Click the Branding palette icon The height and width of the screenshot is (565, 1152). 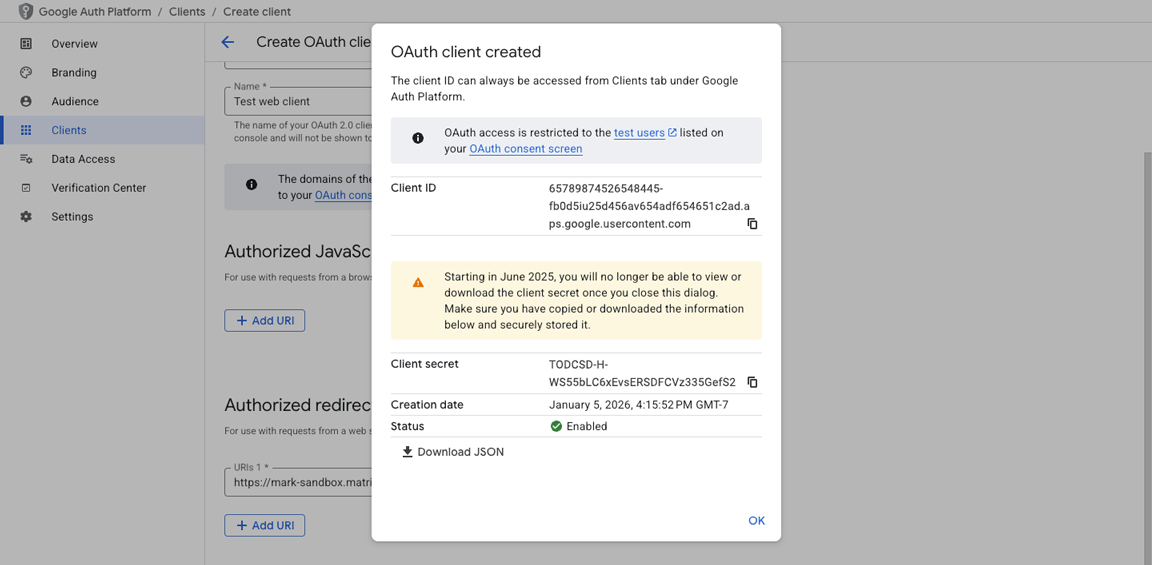click(x=26, y=73)
